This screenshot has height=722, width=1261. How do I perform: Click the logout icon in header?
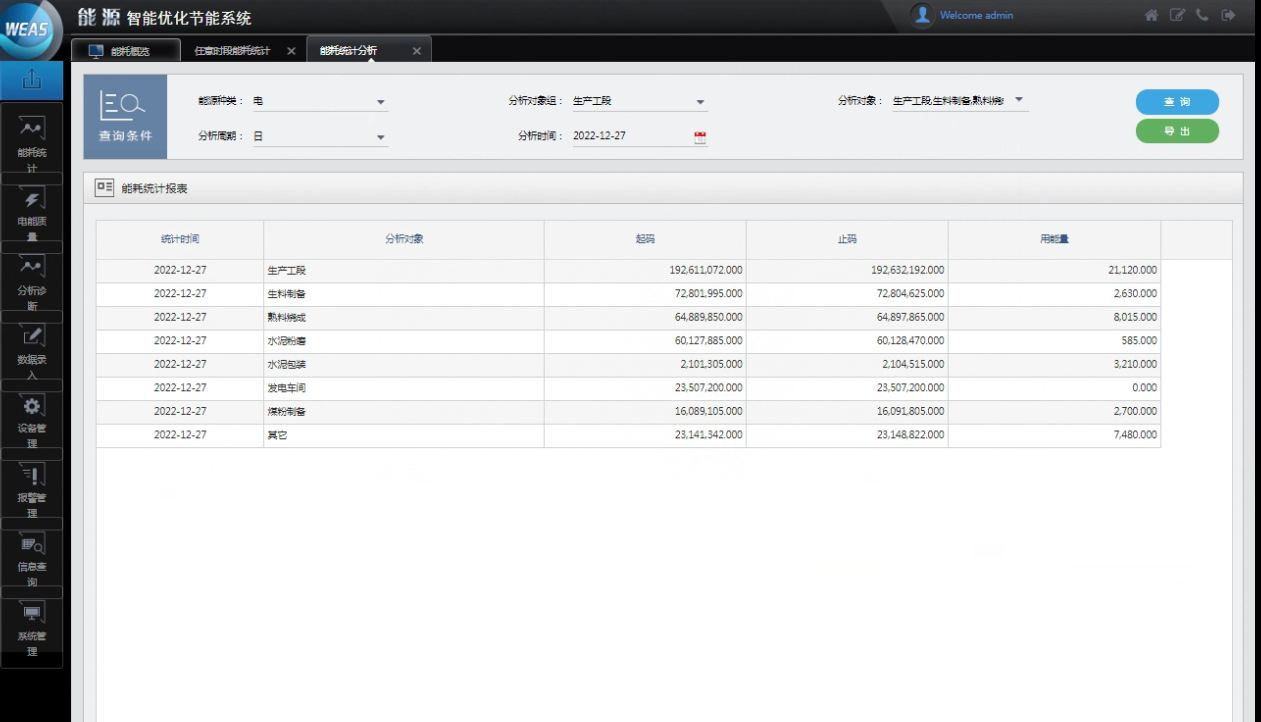click(x=1228, y=15)
